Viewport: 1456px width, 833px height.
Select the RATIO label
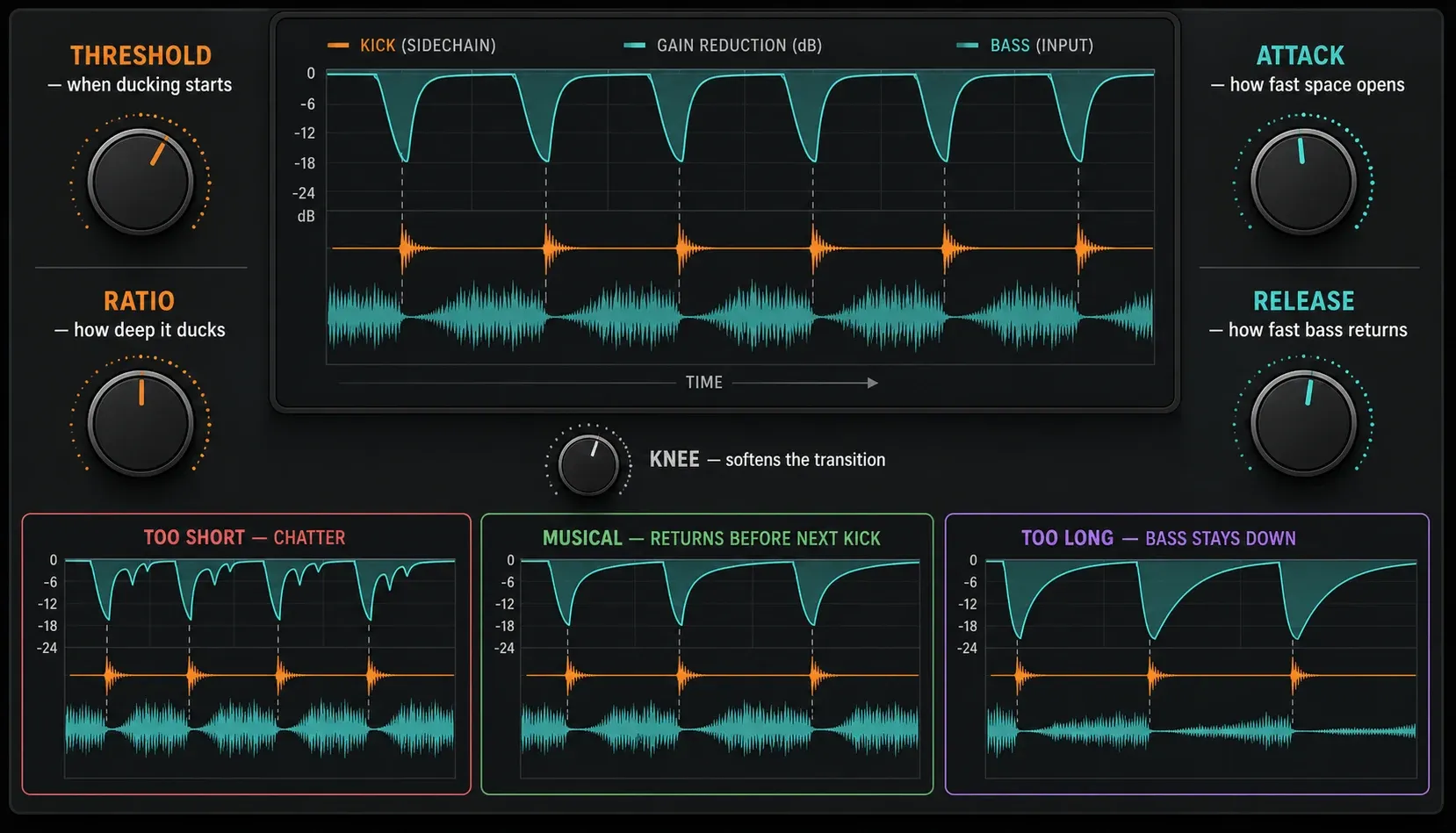point(139,301)
